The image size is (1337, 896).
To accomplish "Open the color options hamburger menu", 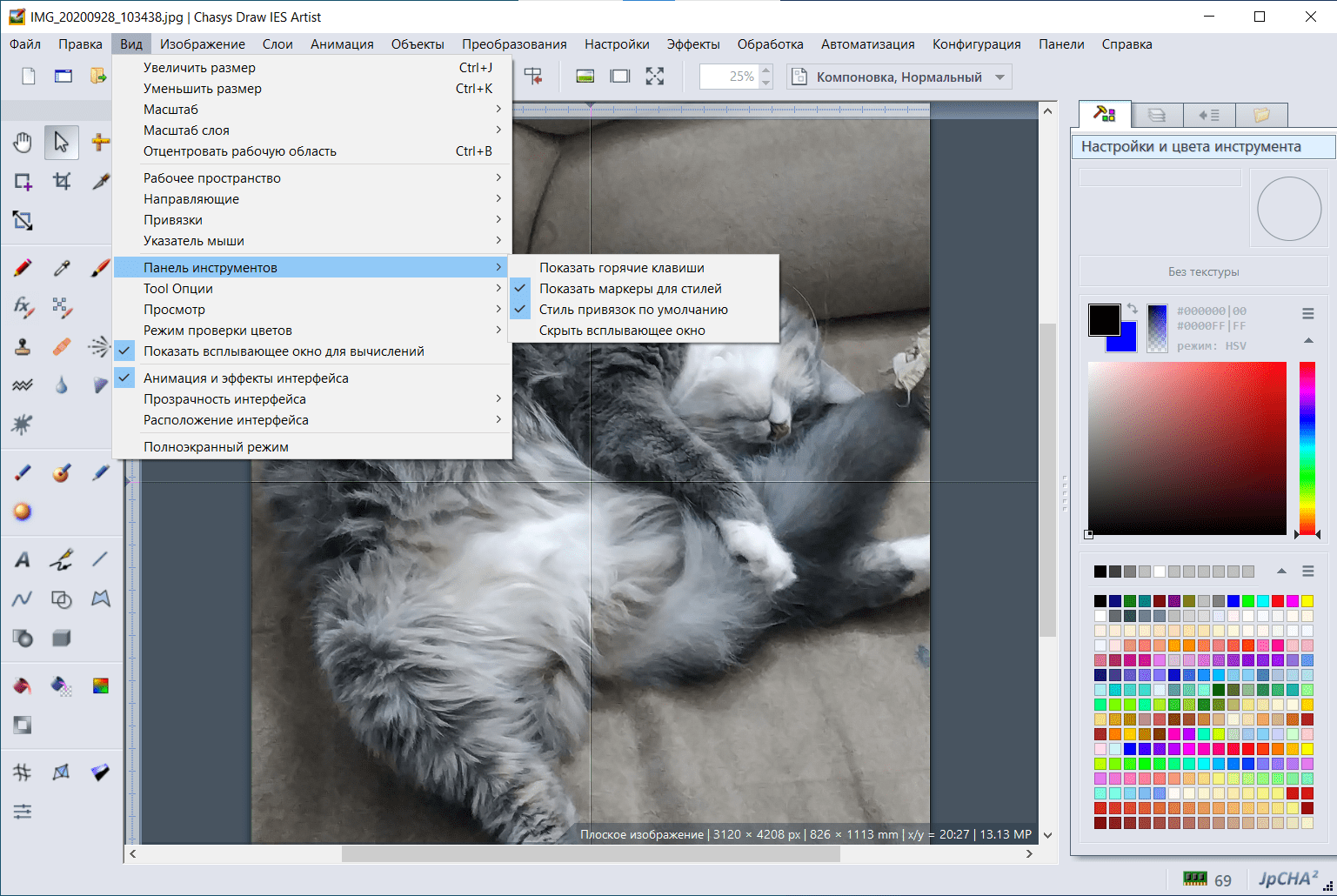I will [x=1307, y=313].
